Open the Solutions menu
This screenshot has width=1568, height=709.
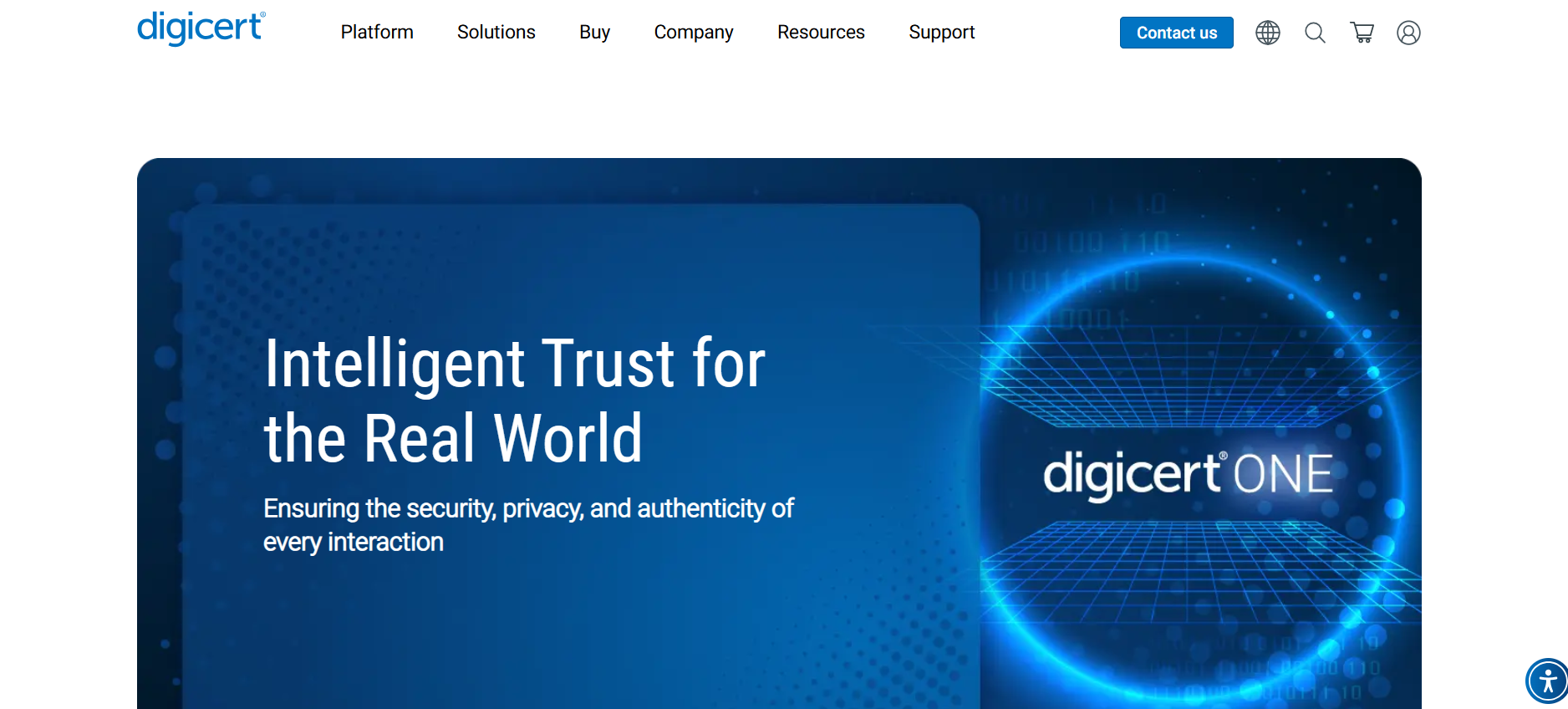coord(496,32)
